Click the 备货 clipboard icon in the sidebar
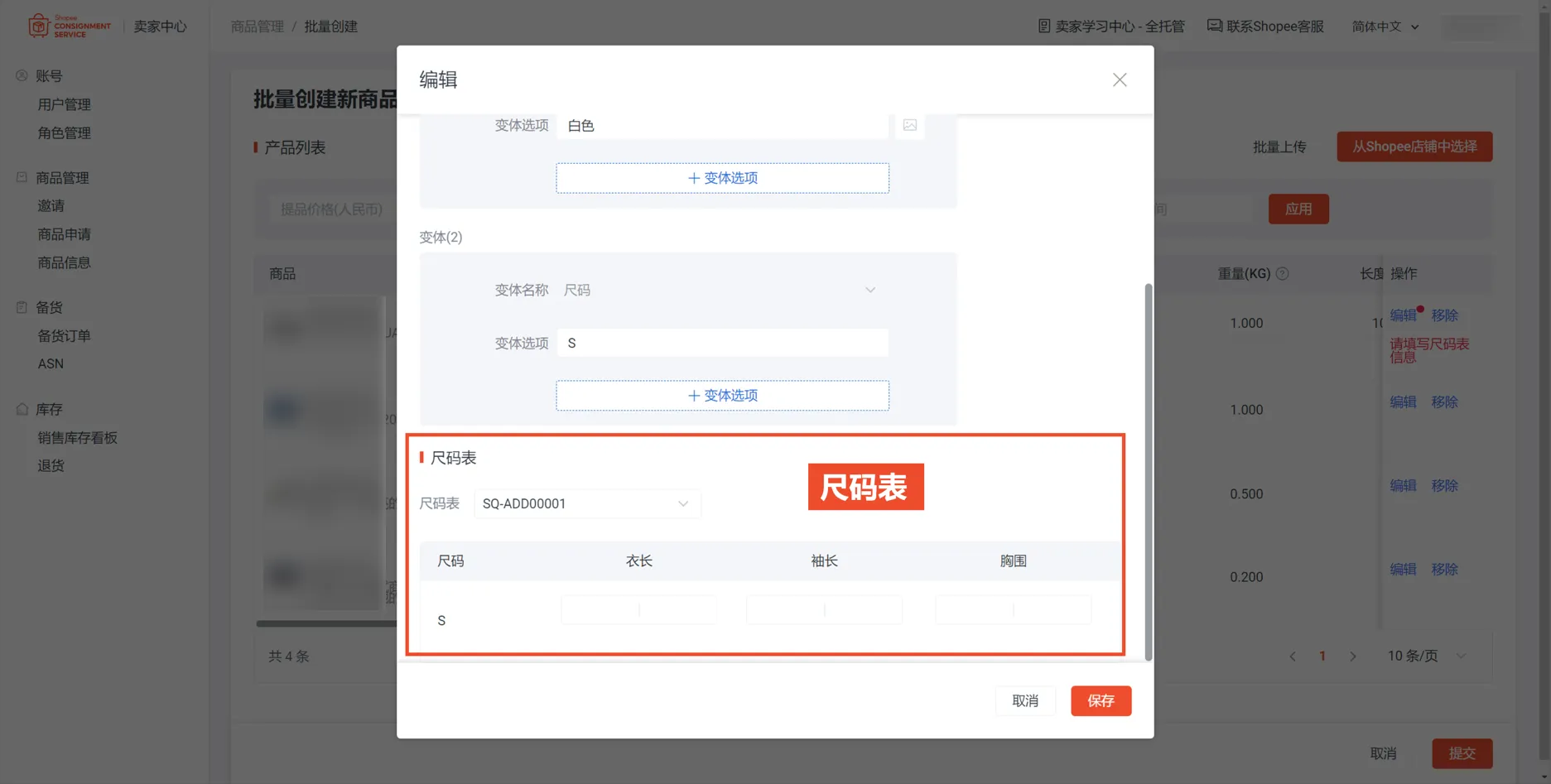Screen dimensions: 1551x784 20,306
